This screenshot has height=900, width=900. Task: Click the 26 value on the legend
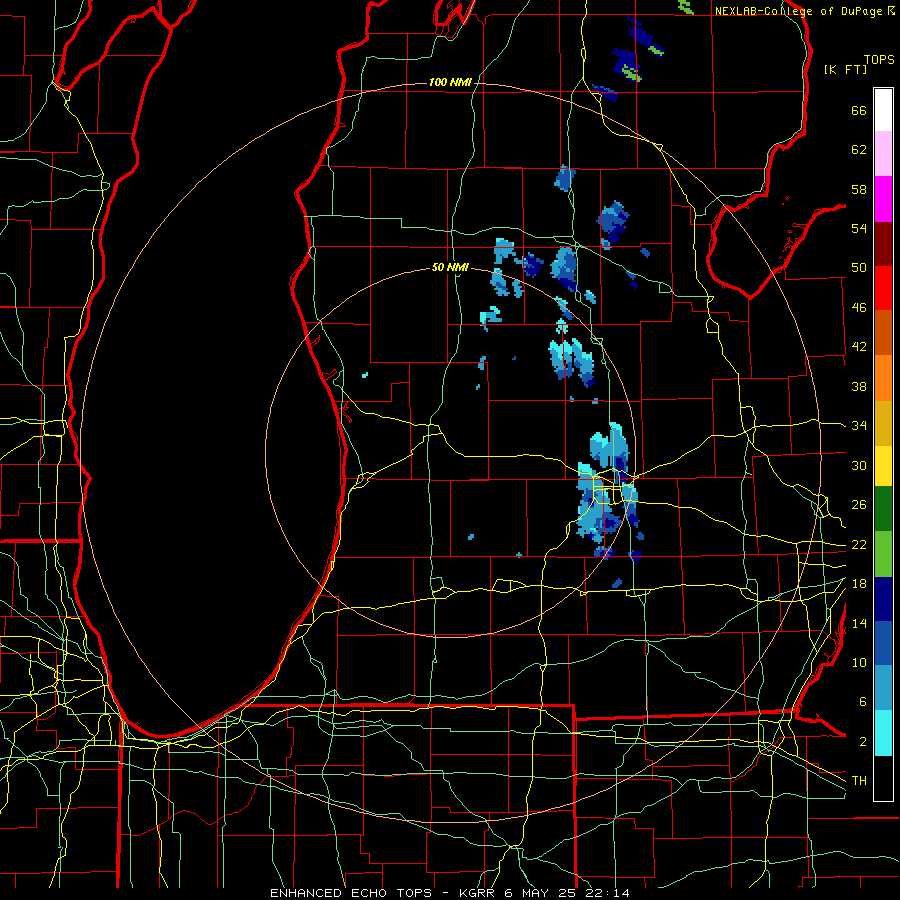click(859, 505)
